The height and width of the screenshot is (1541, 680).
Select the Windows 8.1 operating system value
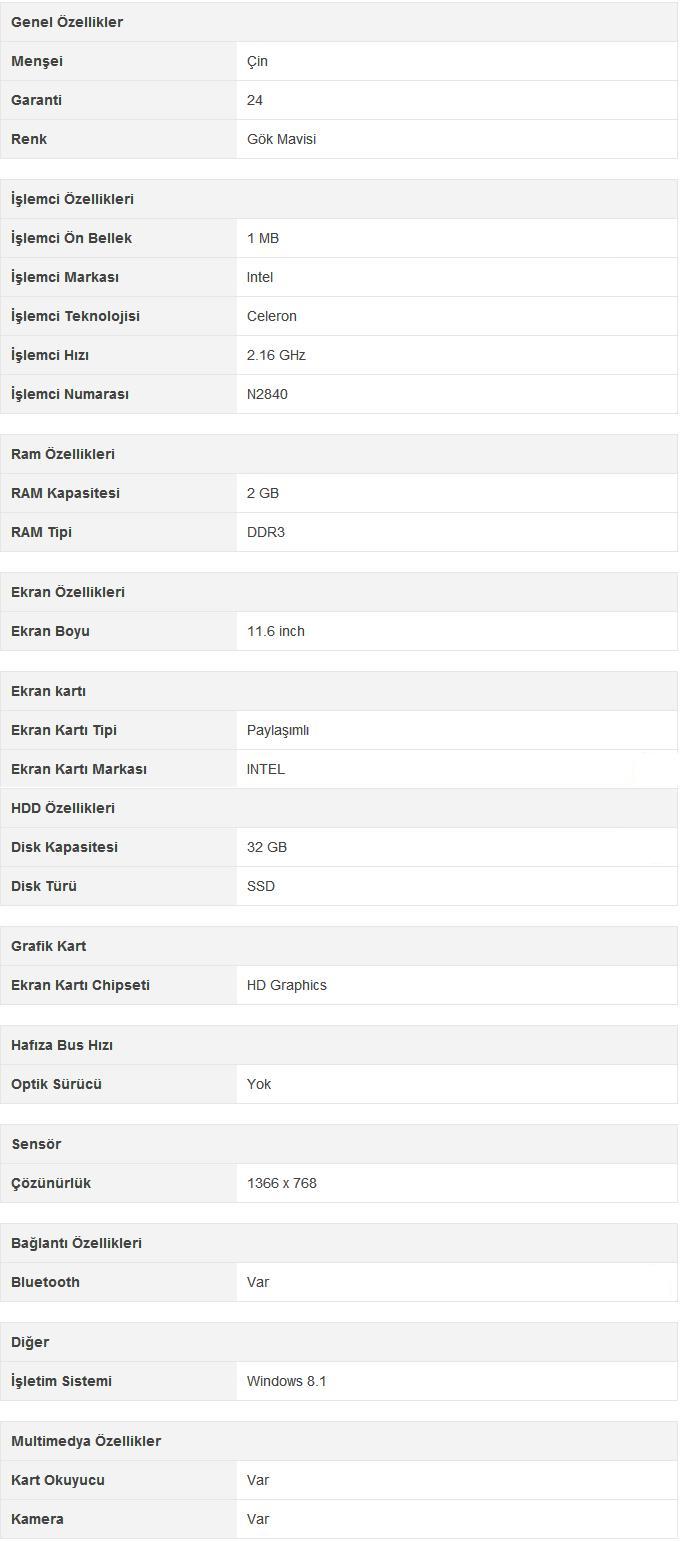tap(287, 1381)
